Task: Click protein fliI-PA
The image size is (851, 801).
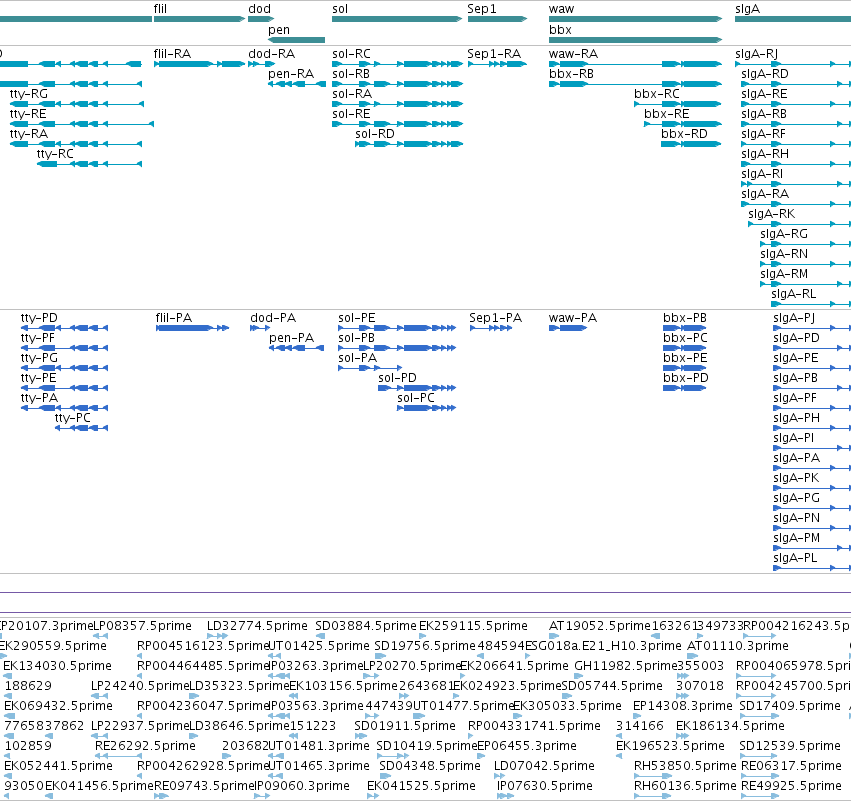Action: [x=192, y=328]
